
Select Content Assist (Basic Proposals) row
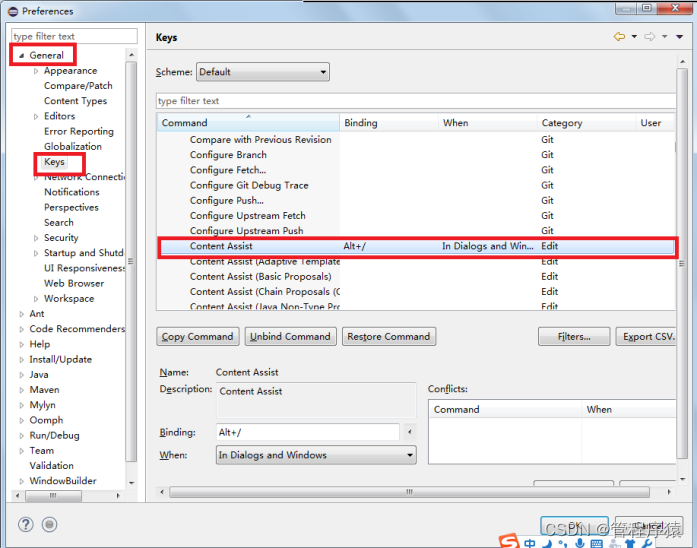(416, 277)
